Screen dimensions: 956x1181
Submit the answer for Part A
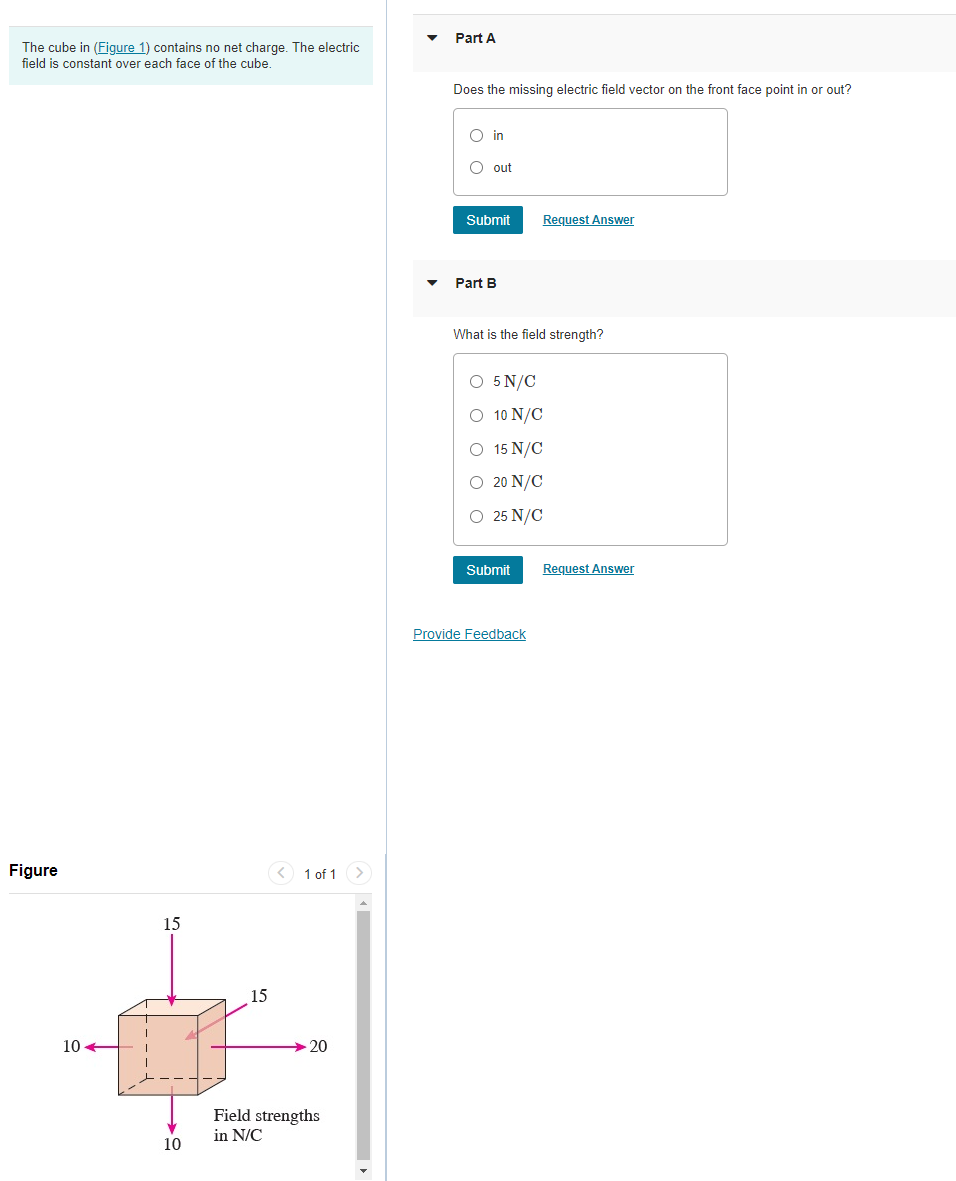[487, 219]
